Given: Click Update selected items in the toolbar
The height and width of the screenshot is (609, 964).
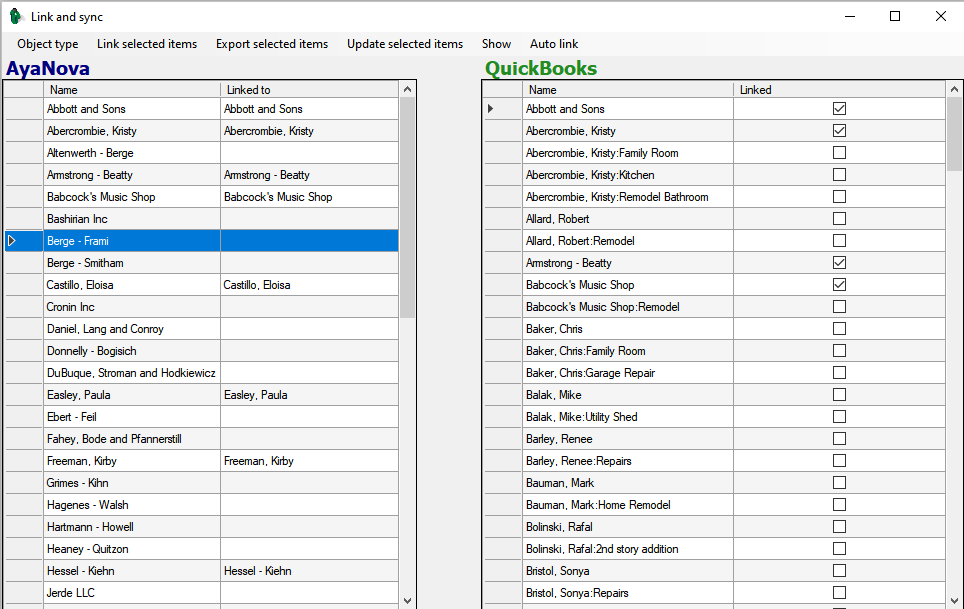Looking at the screenshot, I should (404, 44).
